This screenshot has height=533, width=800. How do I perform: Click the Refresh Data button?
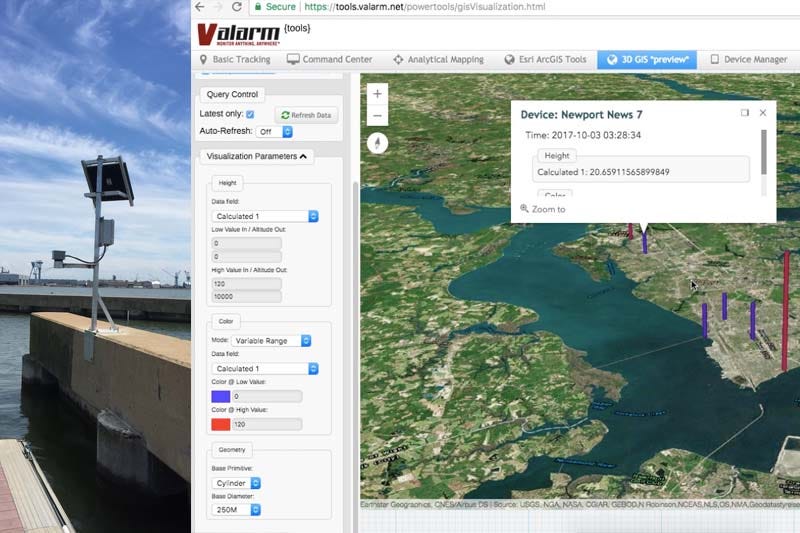(x=306, y=115)
